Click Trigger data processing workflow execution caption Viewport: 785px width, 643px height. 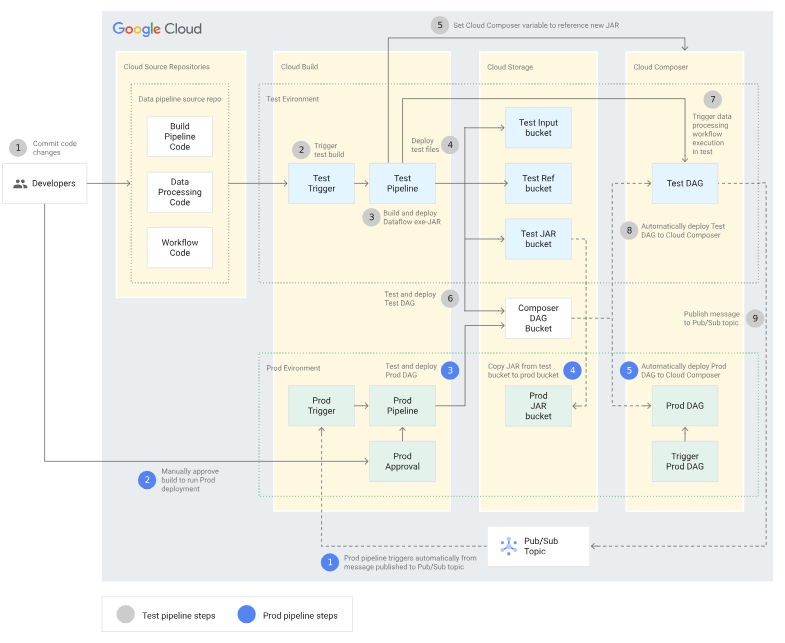tap(711, 134)
